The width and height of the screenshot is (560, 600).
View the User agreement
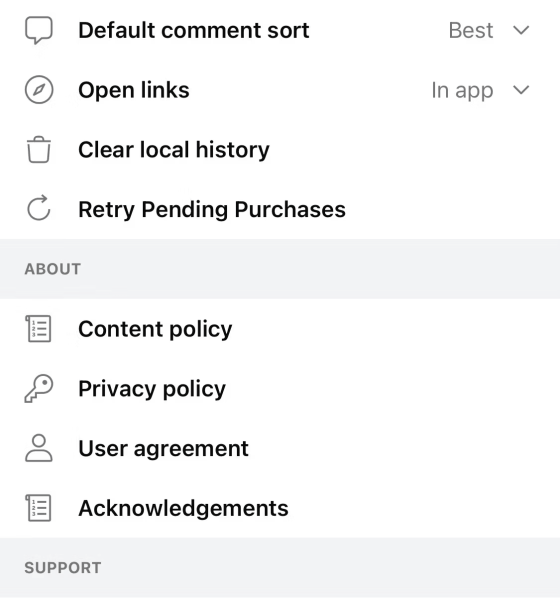point(280,448)
